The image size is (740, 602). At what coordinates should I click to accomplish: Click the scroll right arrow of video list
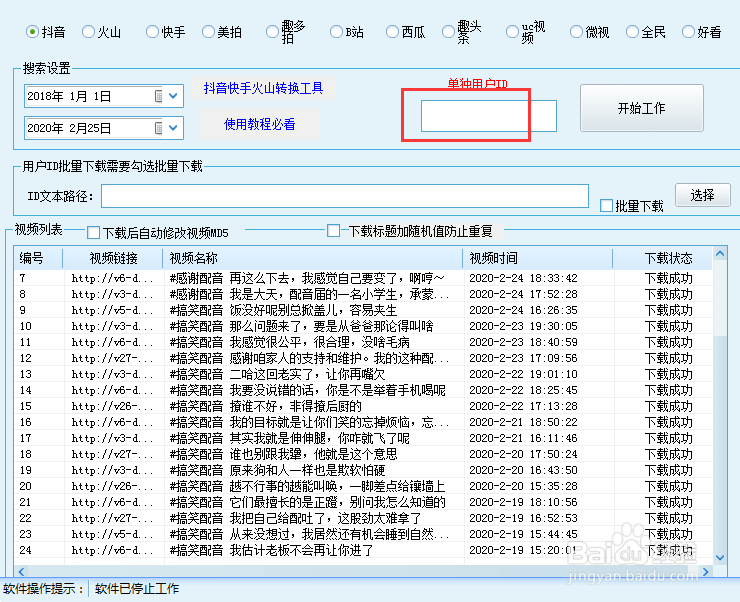706,571
